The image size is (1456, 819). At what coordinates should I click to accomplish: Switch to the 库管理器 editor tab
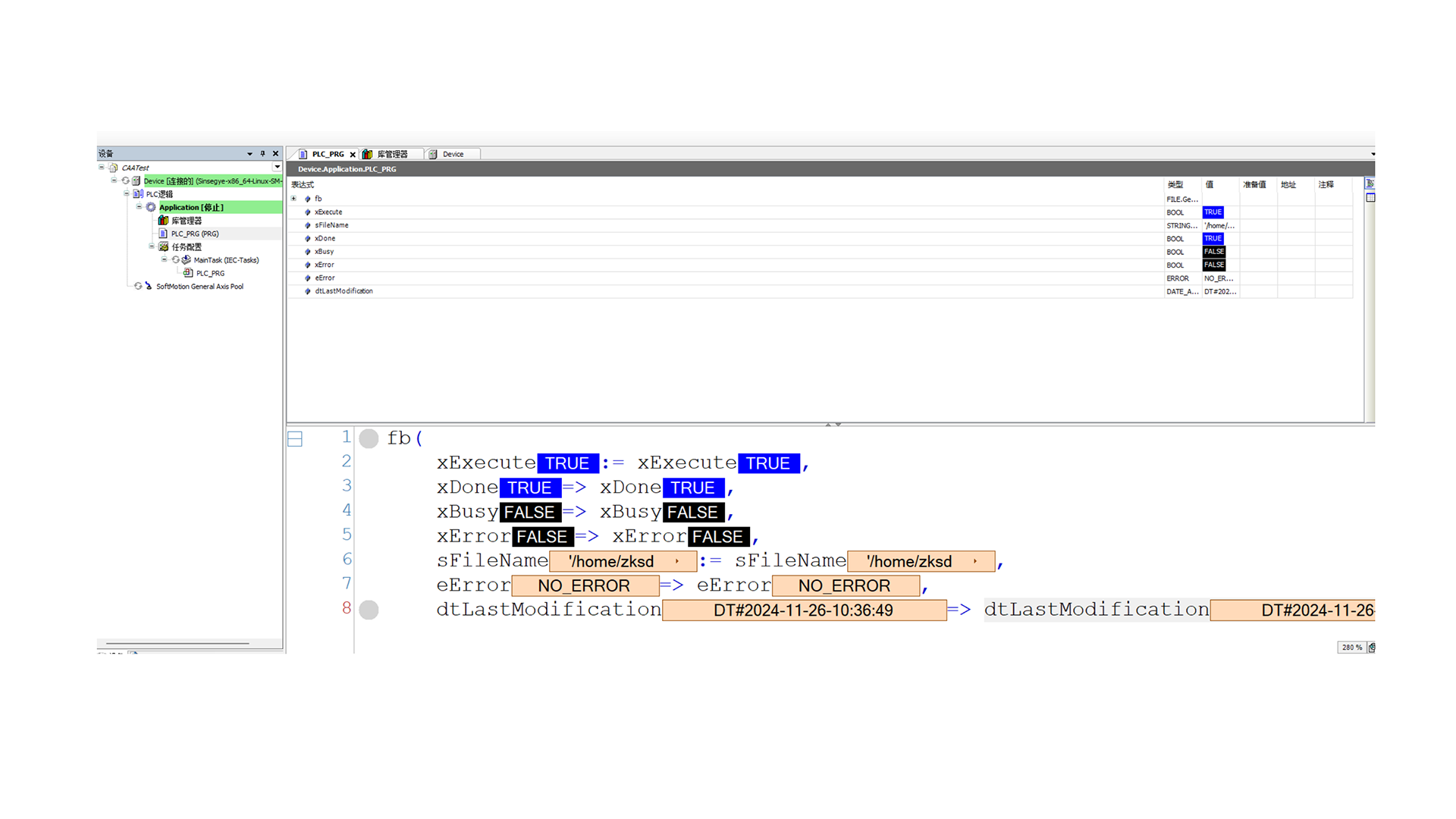[x=391, y=154]
